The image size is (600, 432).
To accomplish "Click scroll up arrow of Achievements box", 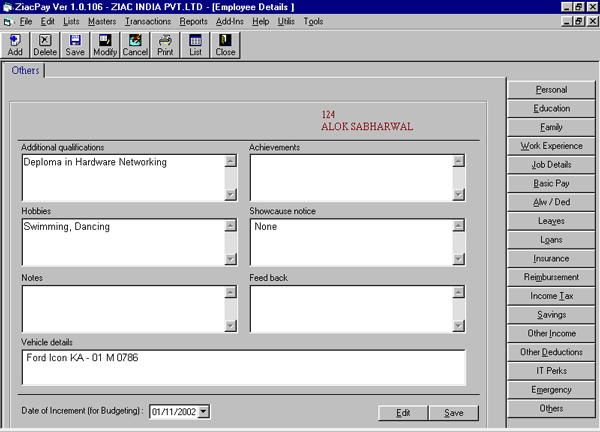I will coord(458,161).
